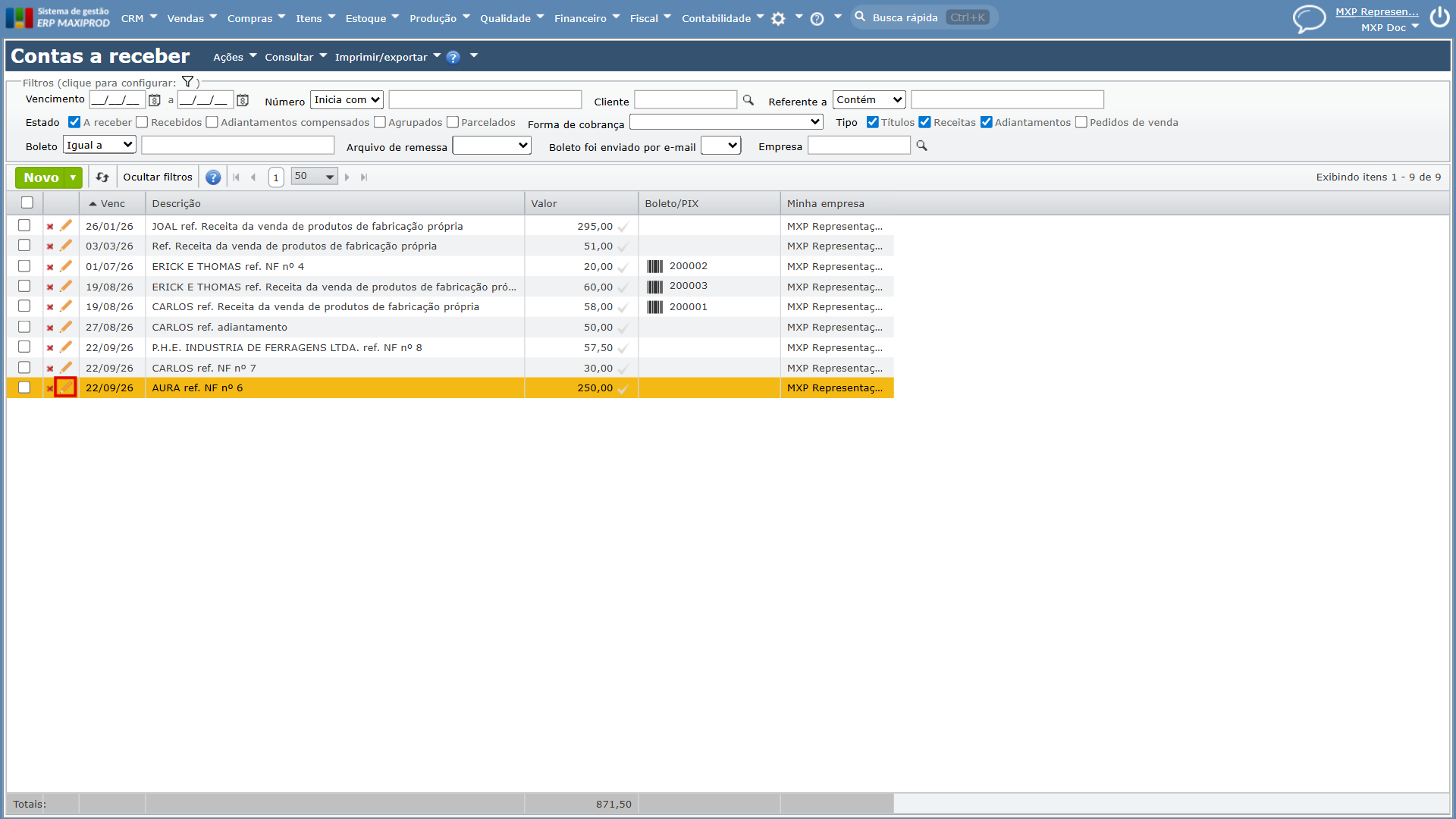Viewport: 1456px width, 819px height.
Task: Click the Empresa search magnifier
Action: (922, 146)
